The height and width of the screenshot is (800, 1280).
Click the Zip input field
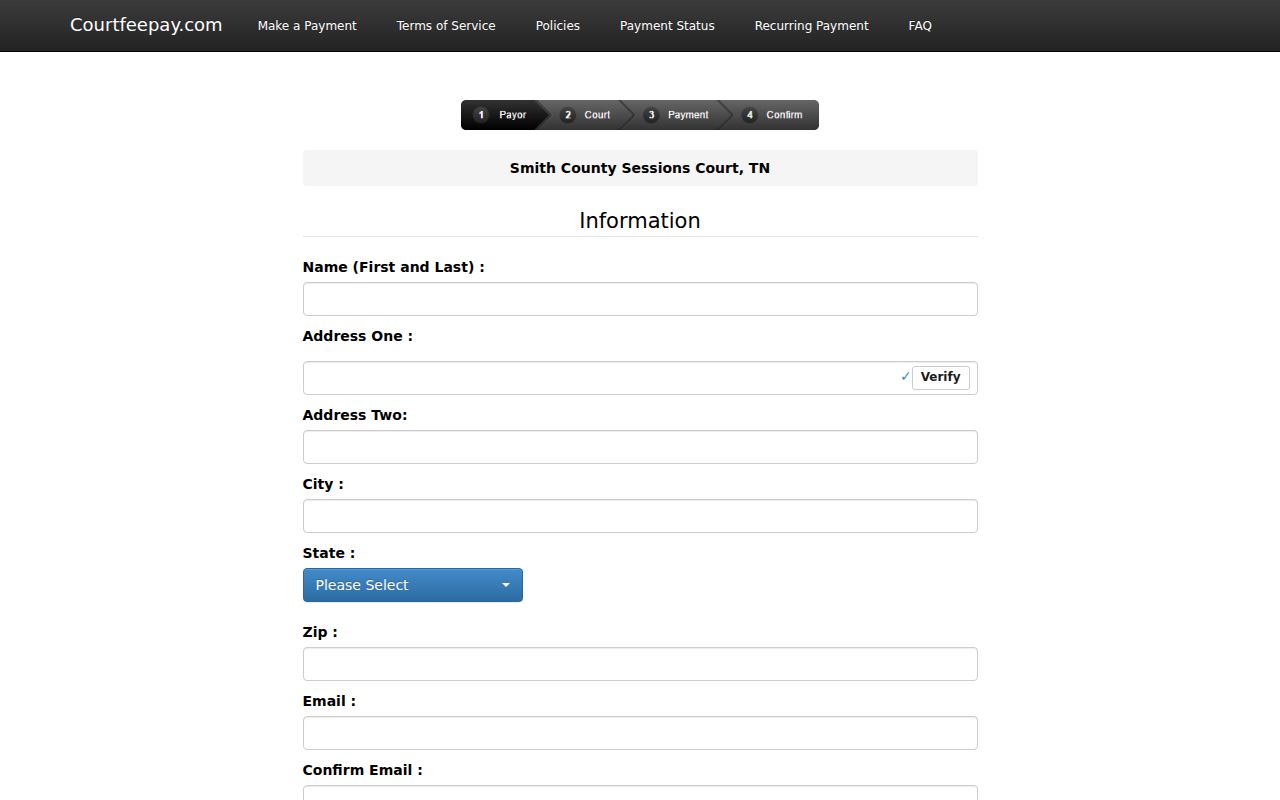tap(640, 664)
